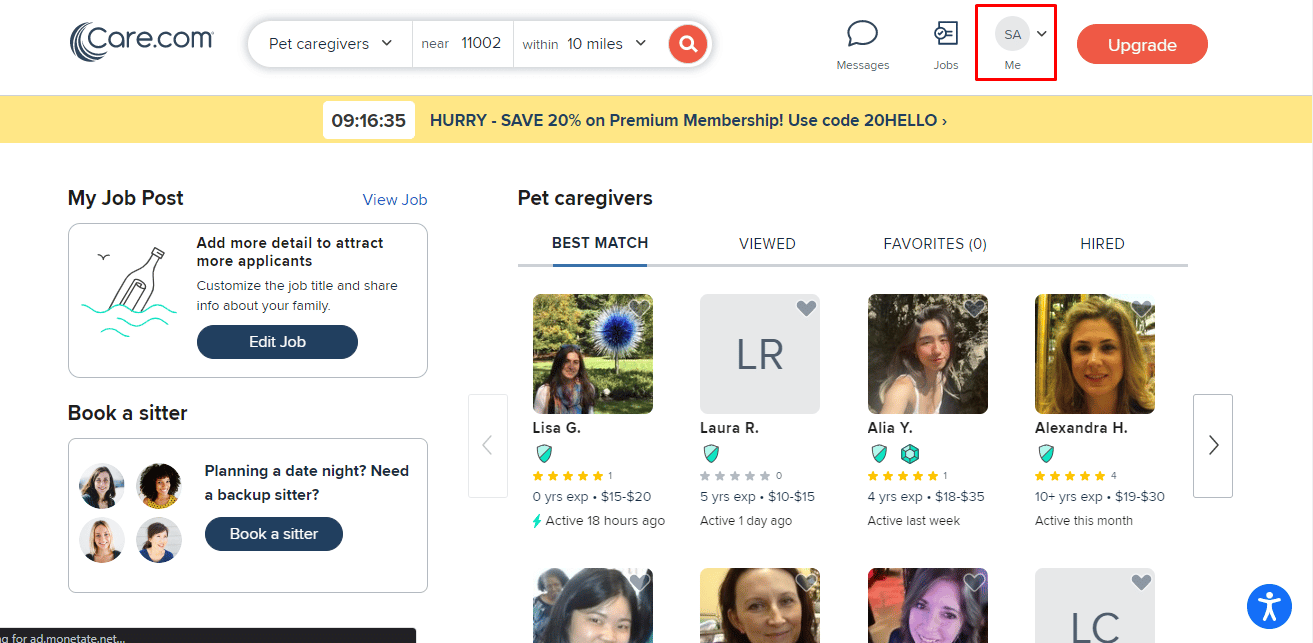Click Alia Y.'s green shield badge
The width and height of the screenshot is (1313, 643).
879,453
